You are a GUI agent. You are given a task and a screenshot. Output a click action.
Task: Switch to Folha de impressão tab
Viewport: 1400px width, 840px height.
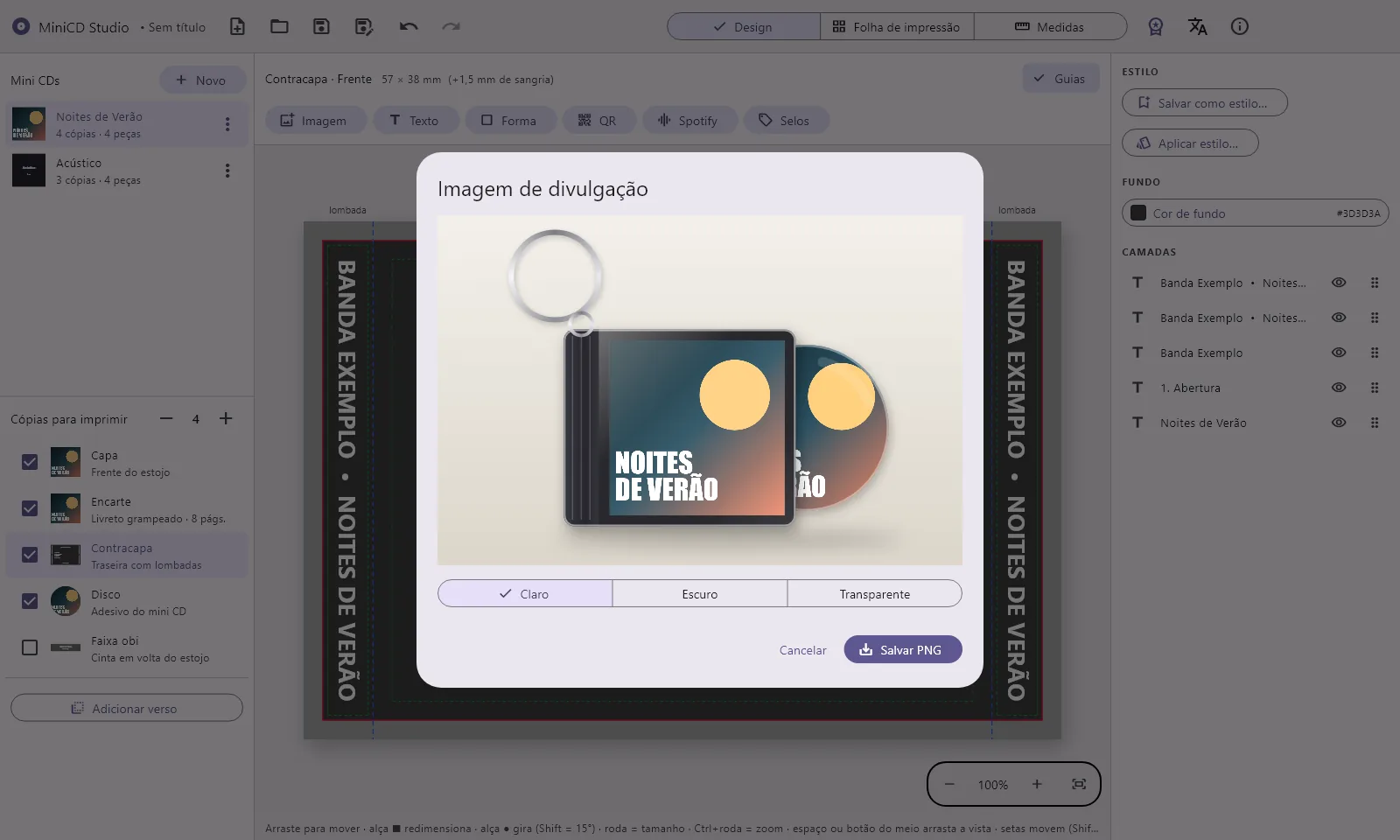(x=897, y=26)
